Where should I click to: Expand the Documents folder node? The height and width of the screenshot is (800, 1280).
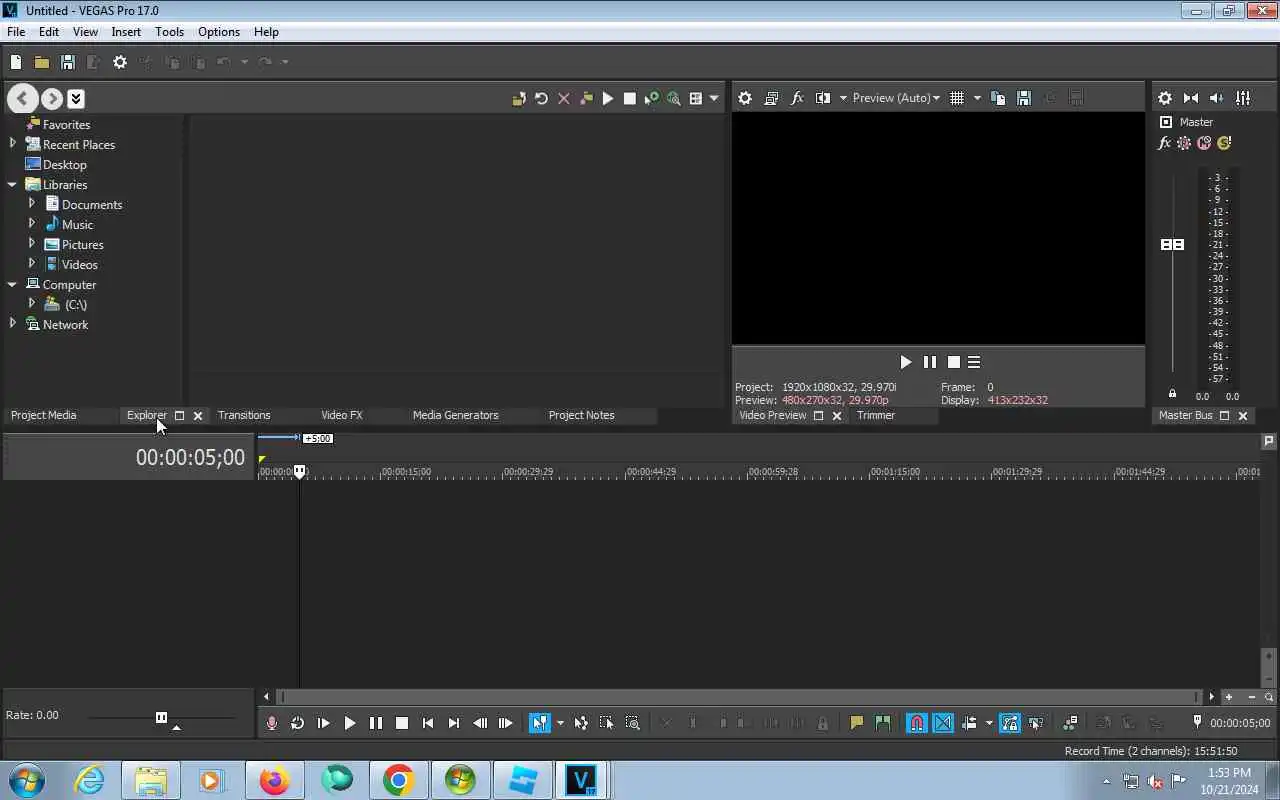point(32,204)
